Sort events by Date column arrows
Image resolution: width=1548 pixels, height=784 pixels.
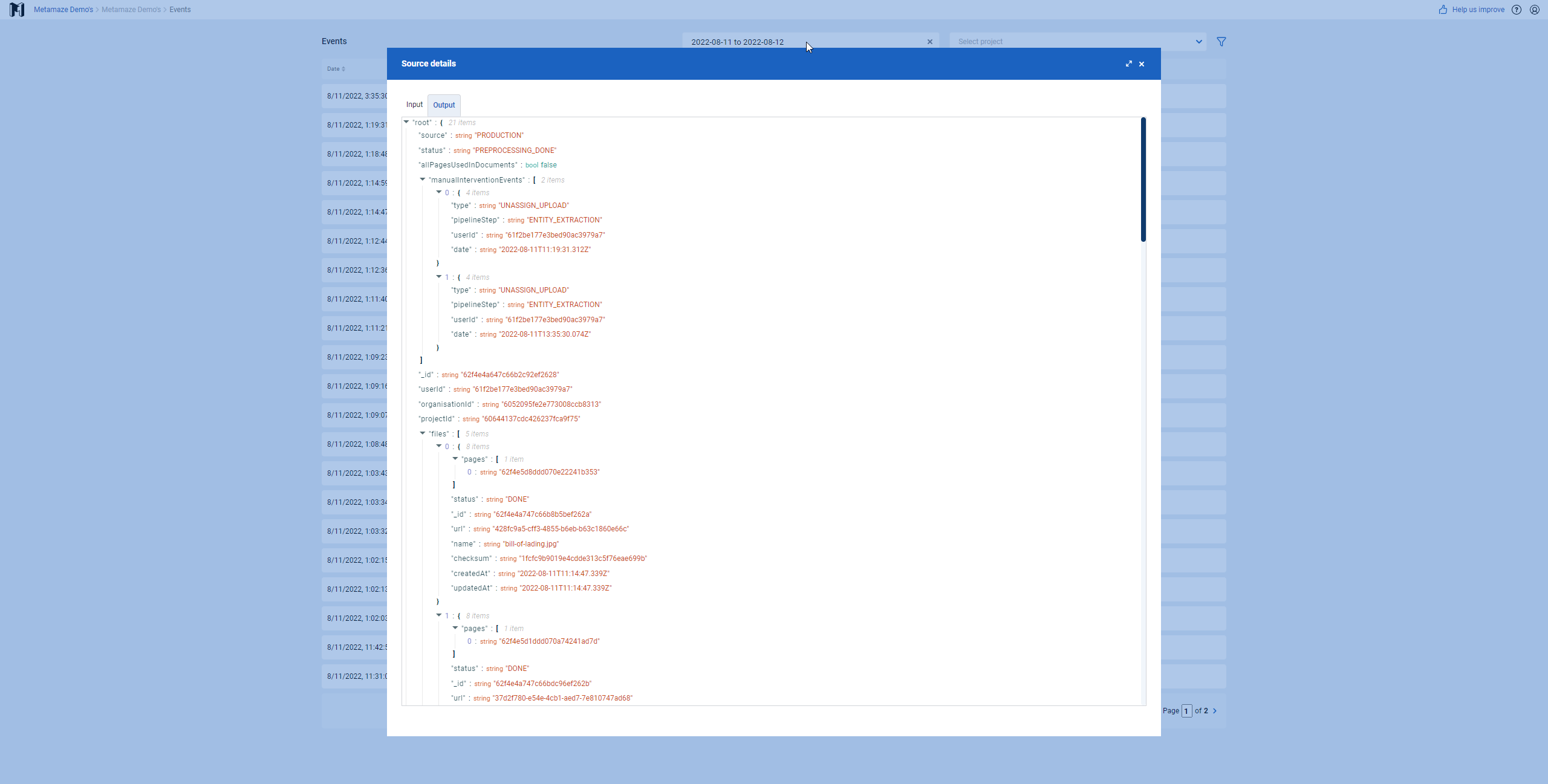[x=343, y=69]
